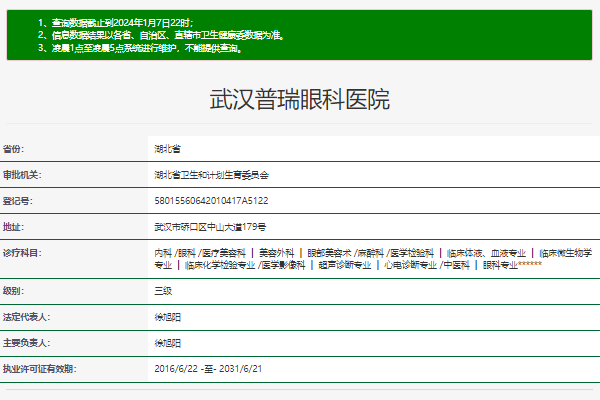600x400 pixels.
Task: Select validity period 2016/6/22 -至- 2031/6/21
Action: [208, 369]
